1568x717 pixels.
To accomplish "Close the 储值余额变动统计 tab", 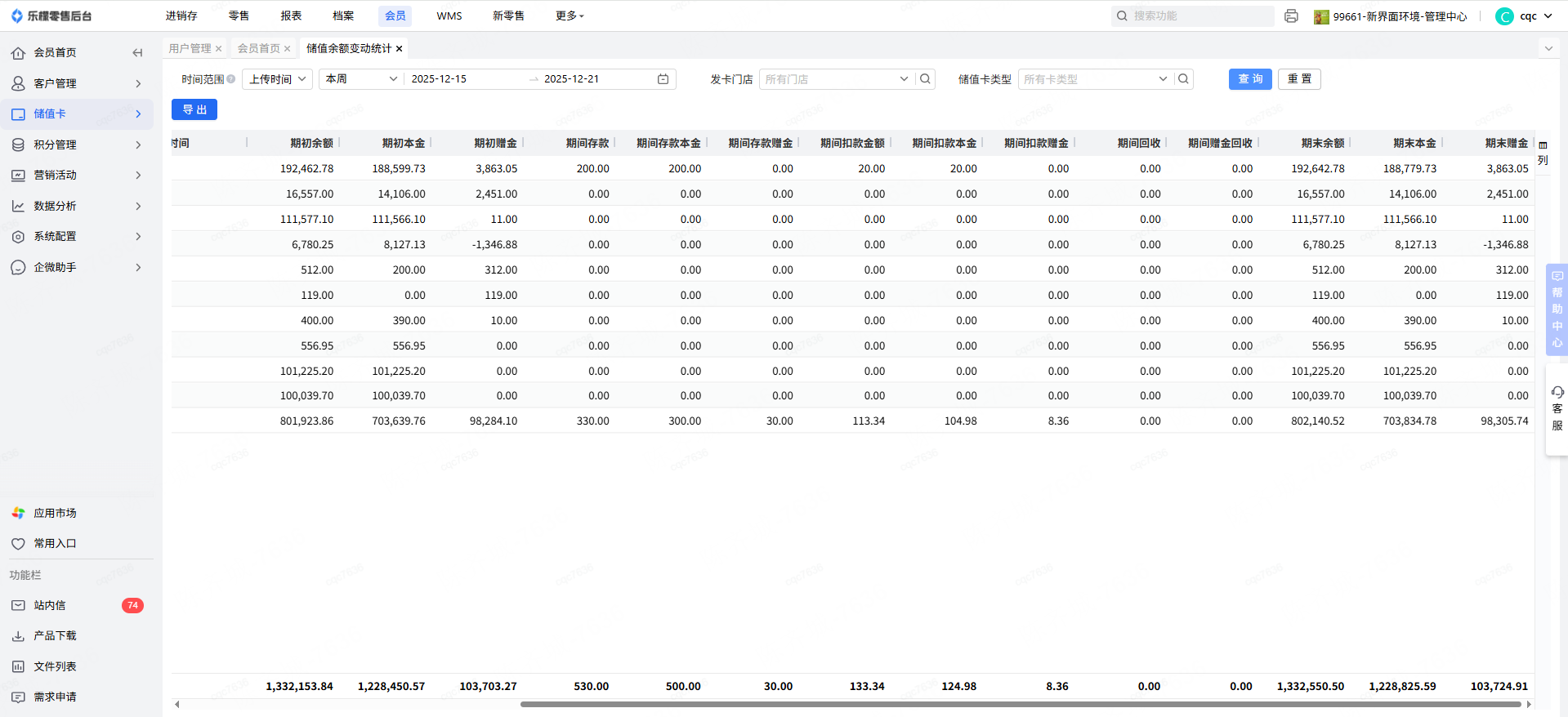I will (x=399, y=49).
